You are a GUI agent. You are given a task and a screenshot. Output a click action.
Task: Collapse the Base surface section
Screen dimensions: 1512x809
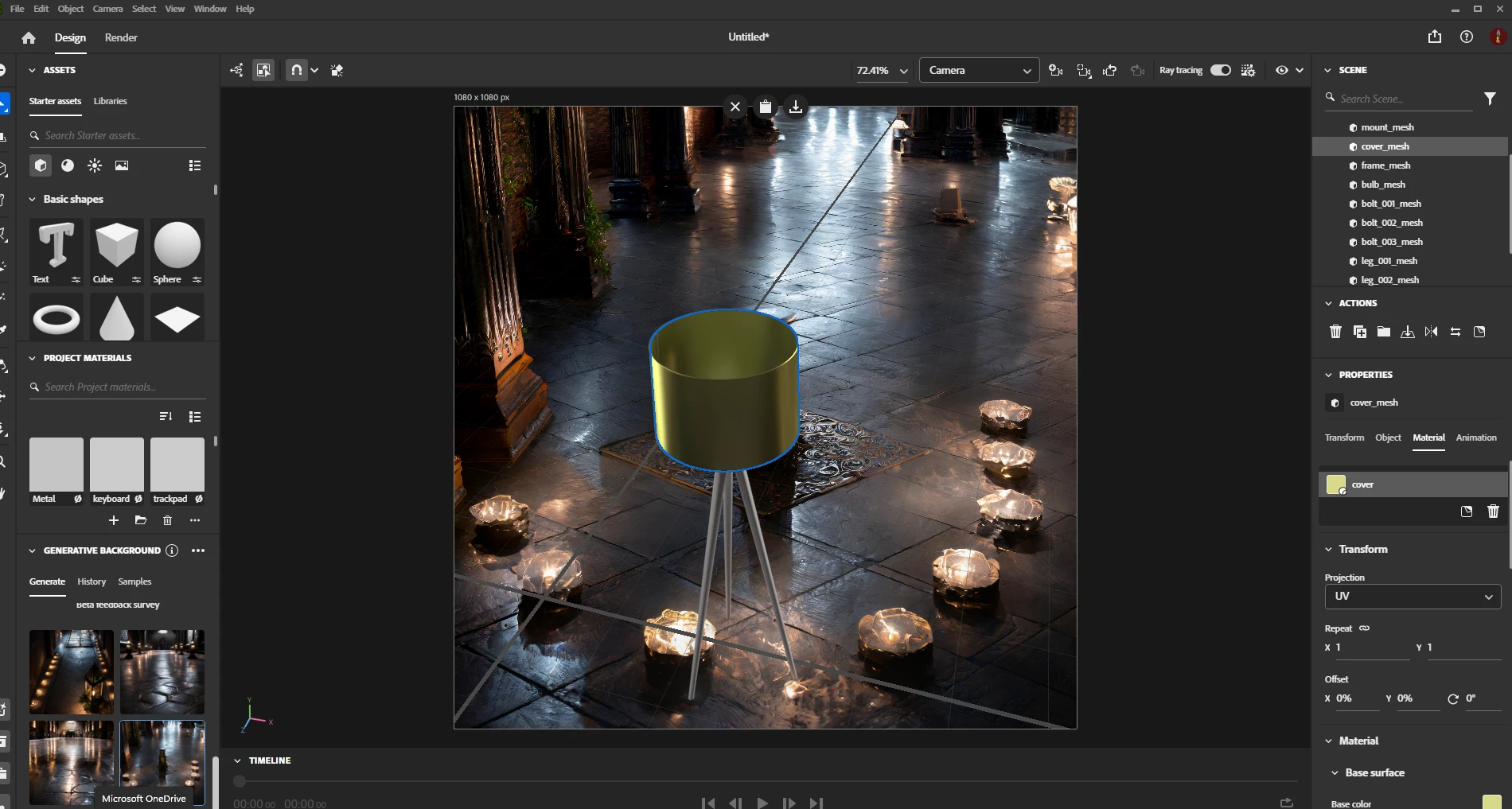click(x=1335, y=772)
